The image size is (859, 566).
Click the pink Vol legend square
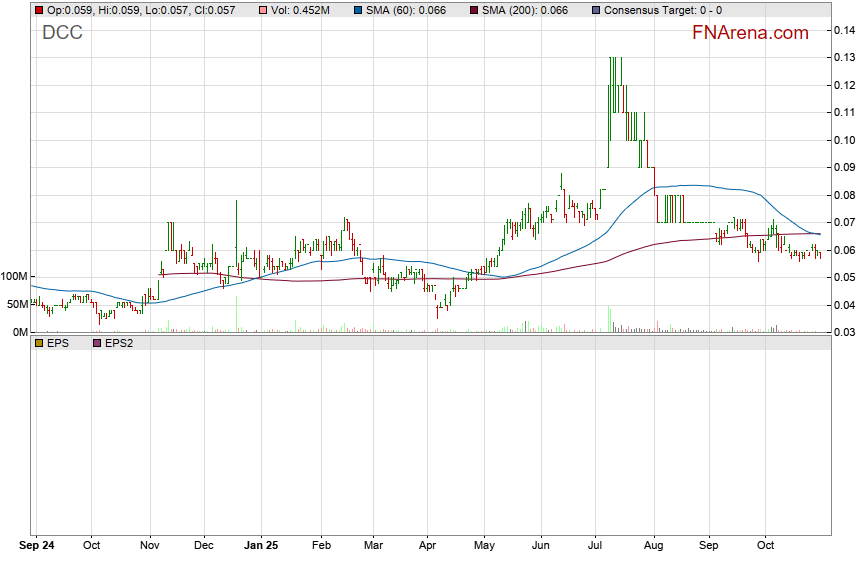pos(262,10)
